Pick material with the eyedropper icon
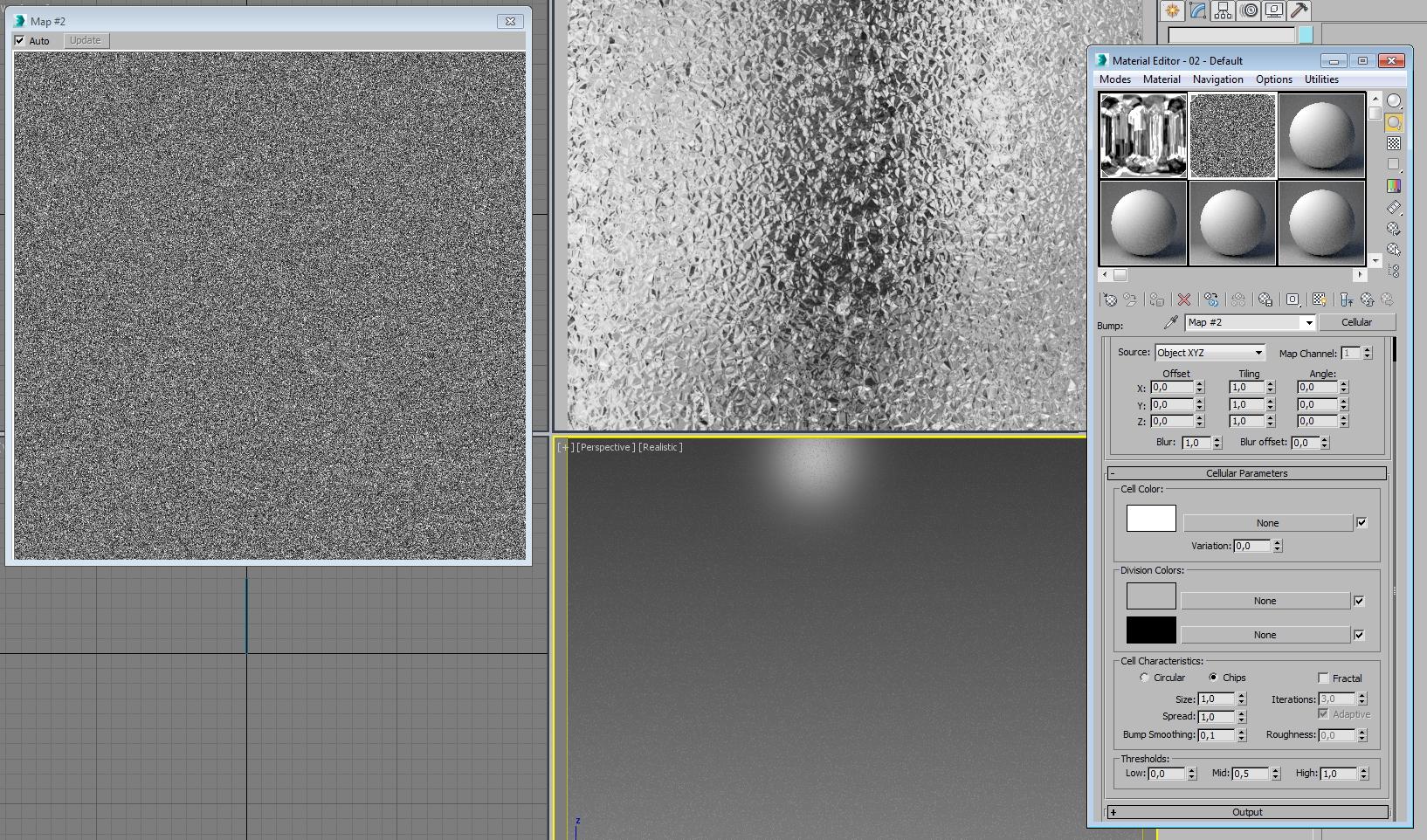This screenshot has height=840, width=1427. (1171, 322)
